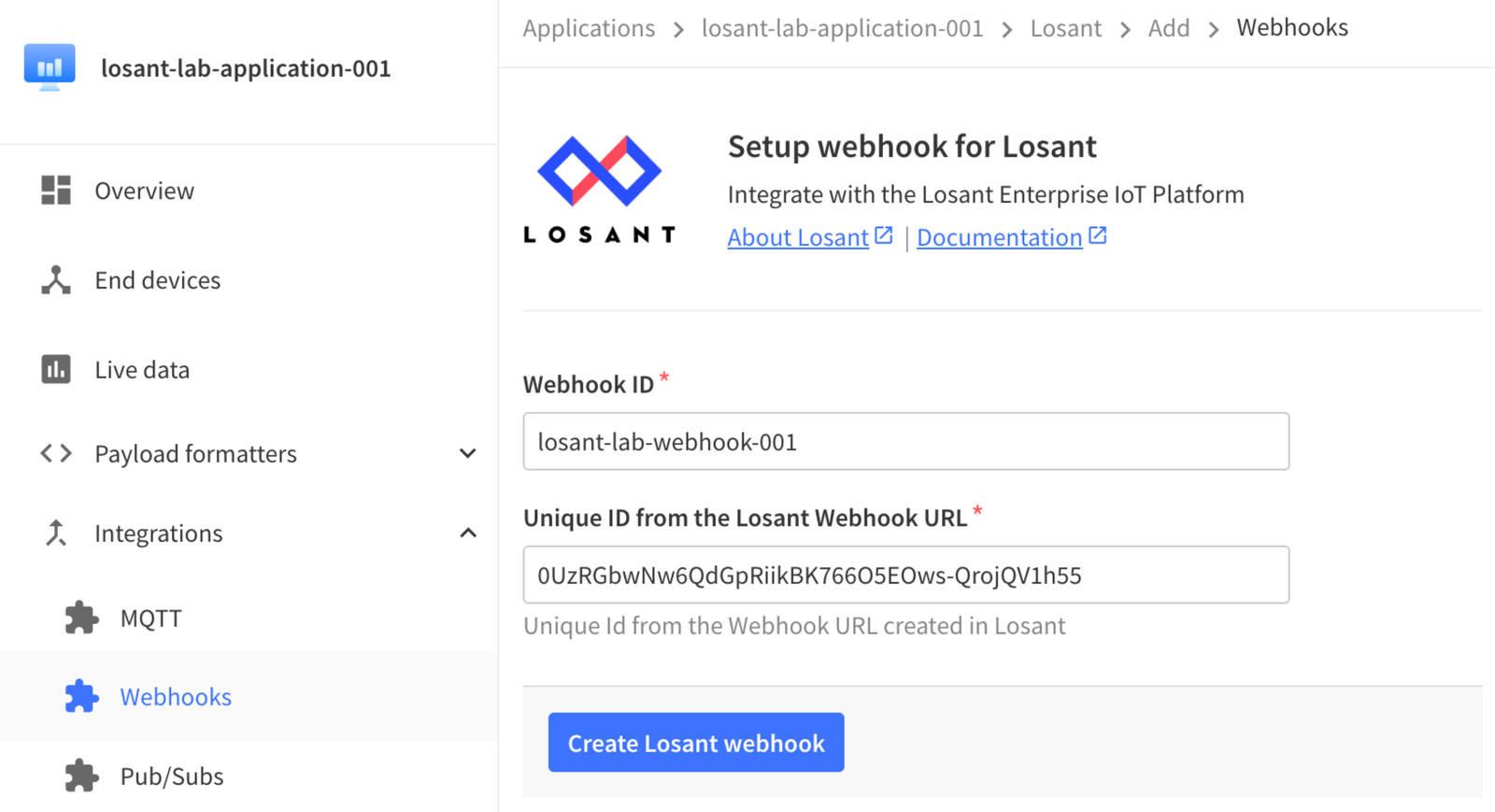Viewport: 1495px width, 812px height.
Task: Click the Webhooks breadcrumb item
Action: tap(1292, 28)
